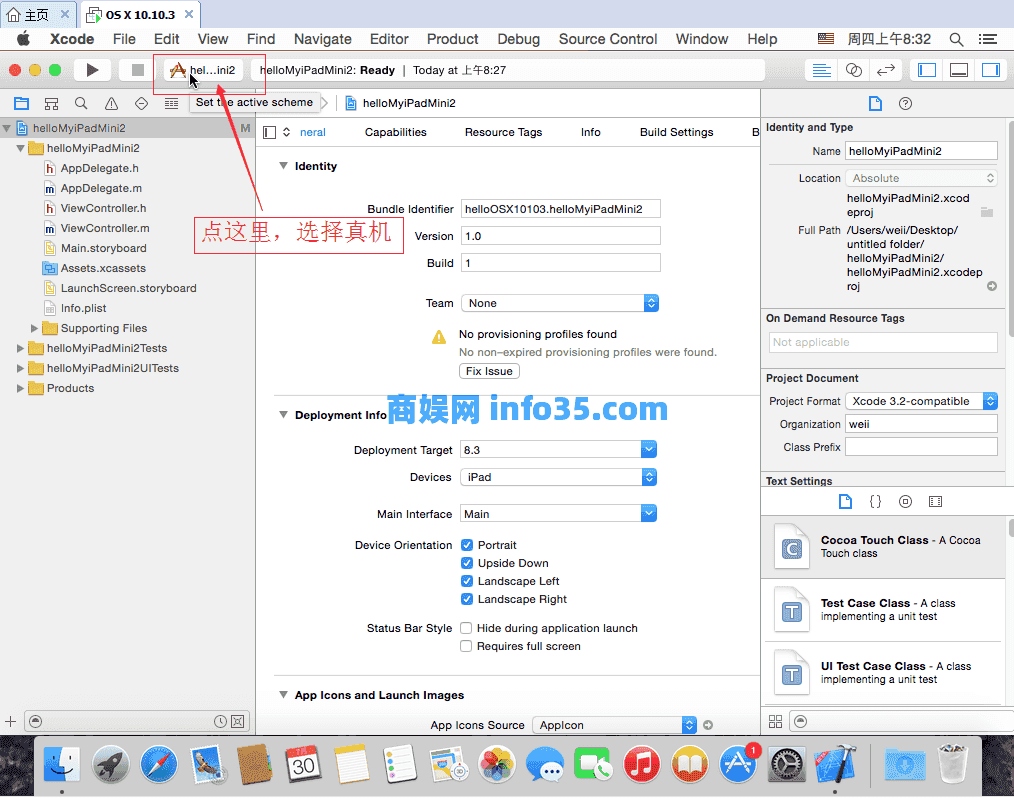Stop the running task with Stop button
The image size is (1014, 798).
coord(137,70)
